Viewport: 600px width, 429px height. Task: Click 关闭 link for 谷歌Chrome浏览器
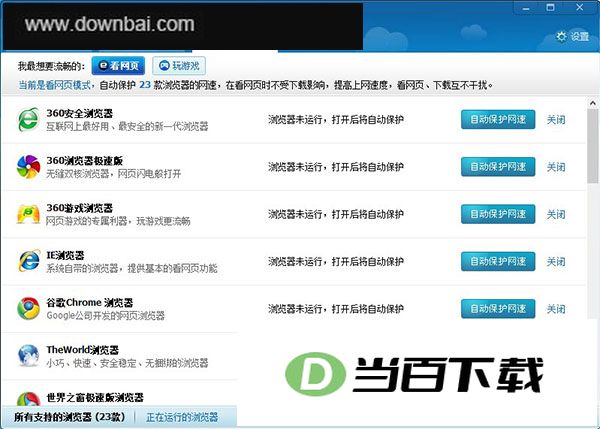pos(556,309)
